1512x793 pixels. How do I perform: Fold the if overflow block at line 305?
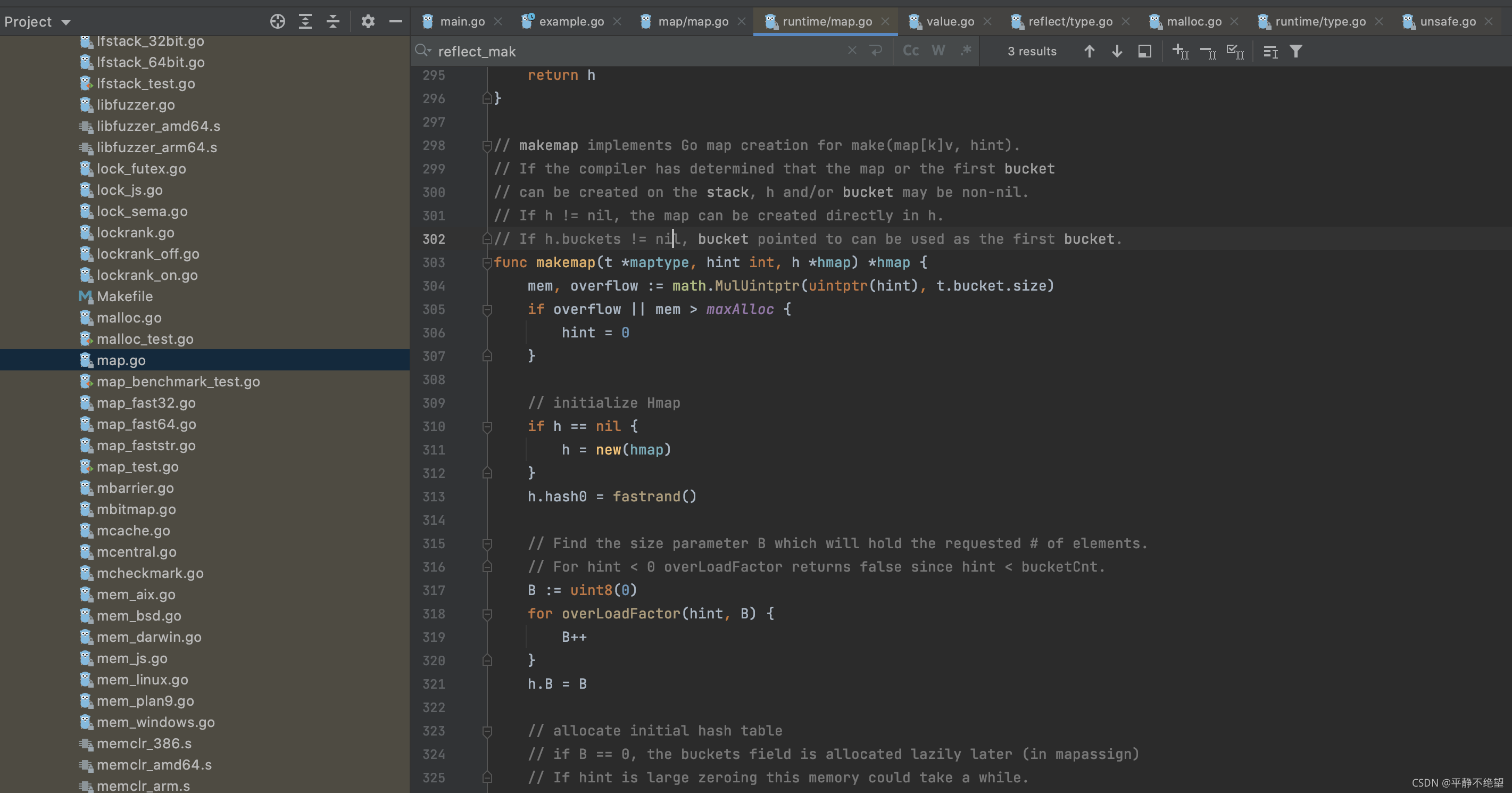(x=487, y=309)
